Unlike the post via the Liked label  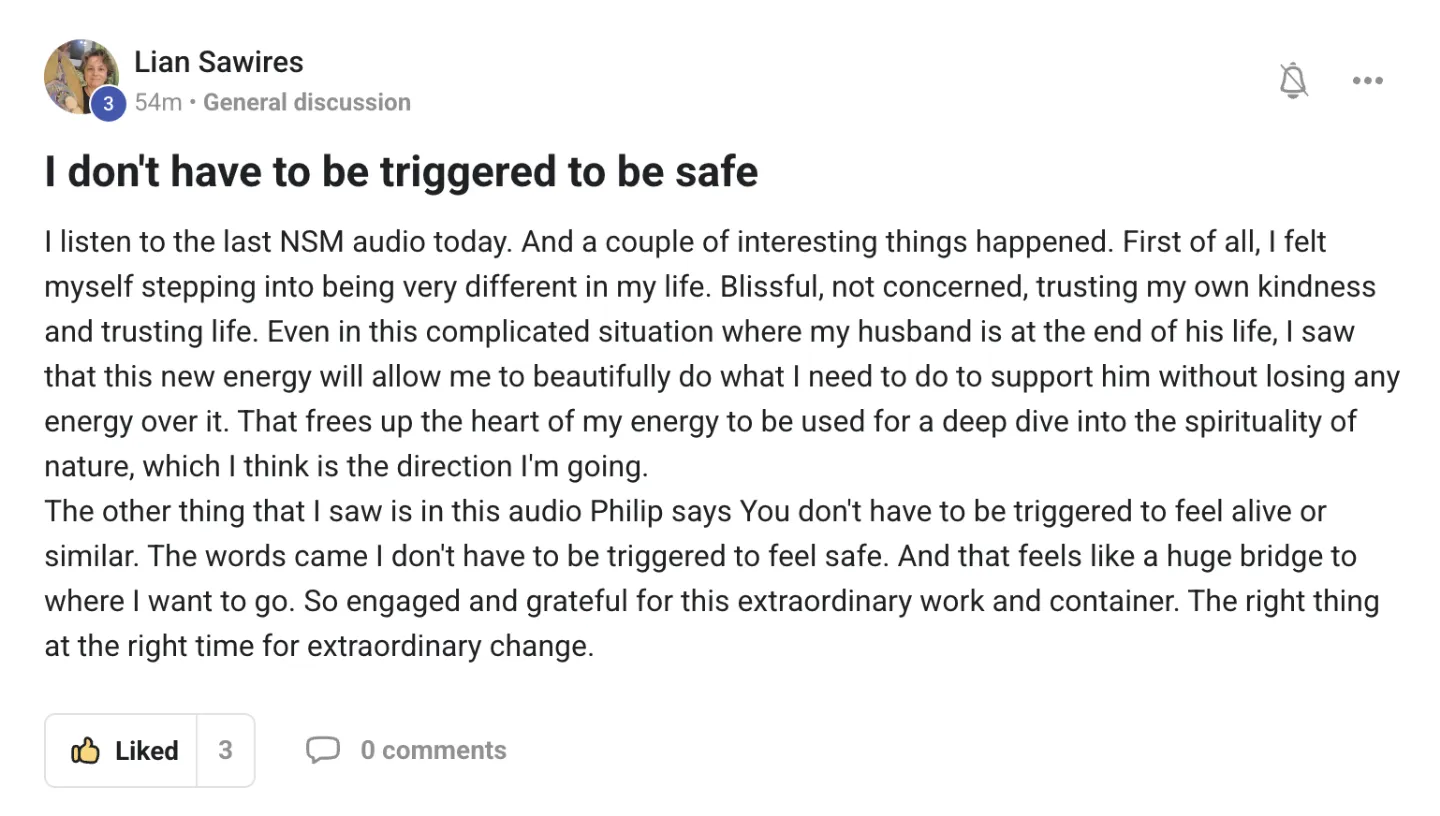click(146, 750)
